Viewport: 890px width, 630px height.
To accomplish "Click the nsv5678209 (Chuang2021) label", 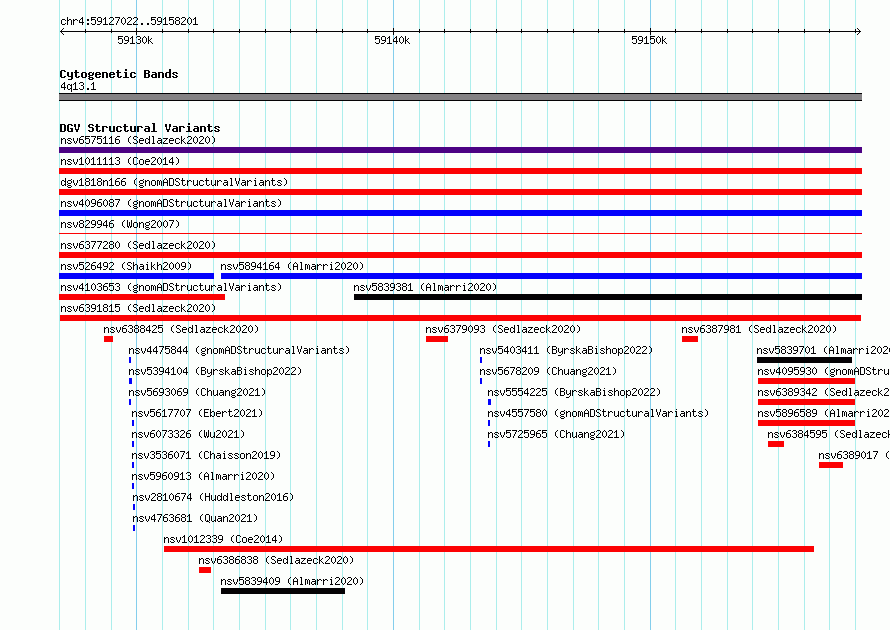I will tap(548, 371).
